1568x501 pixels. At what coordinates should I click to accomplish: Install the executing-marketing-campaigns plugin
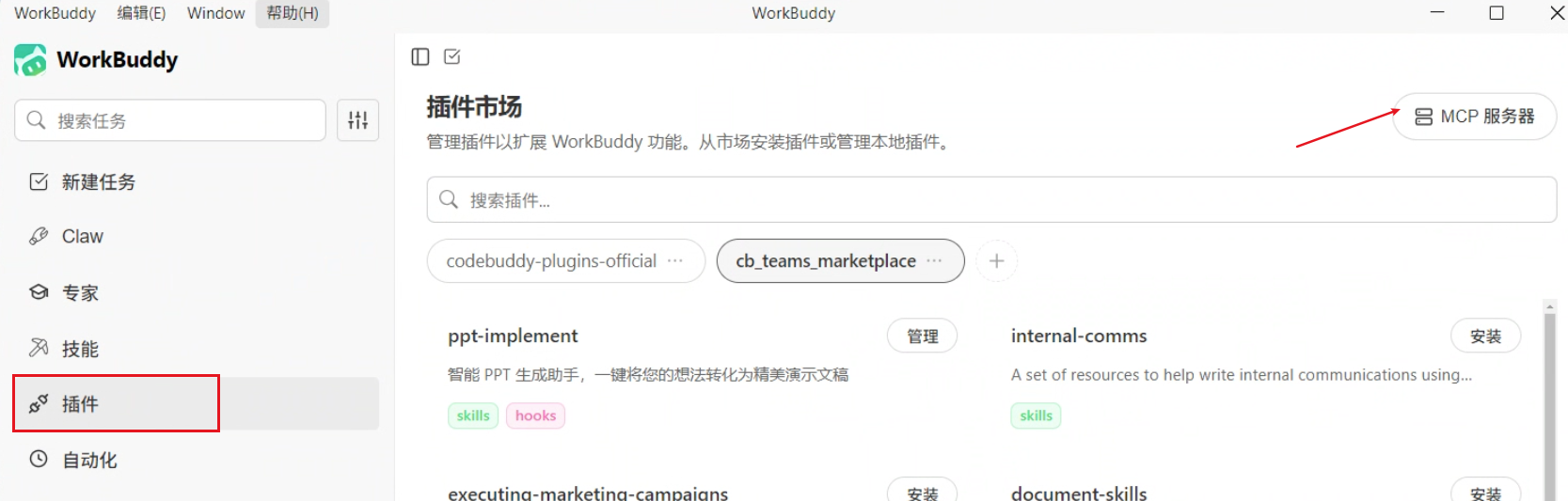922,491
